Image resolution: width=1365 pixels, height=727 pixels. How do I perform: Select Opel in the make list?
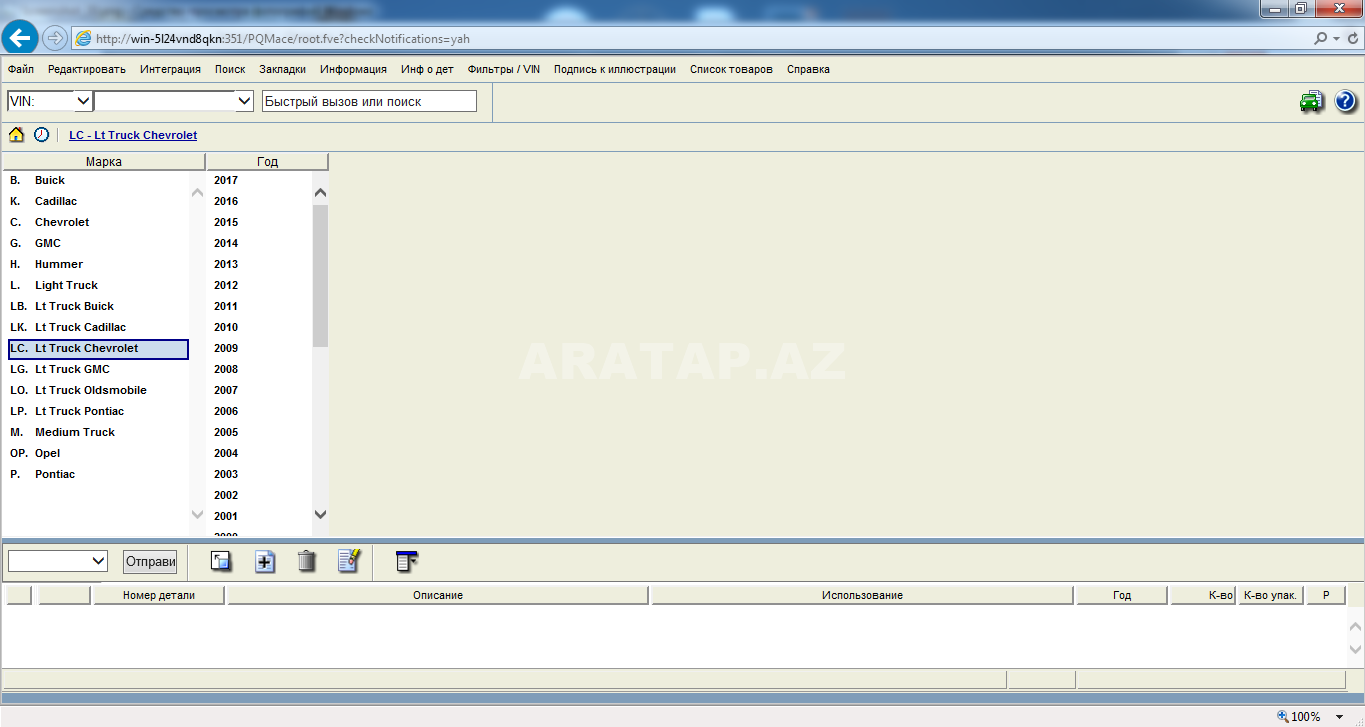pyautogui.click(x=47, y=453)
